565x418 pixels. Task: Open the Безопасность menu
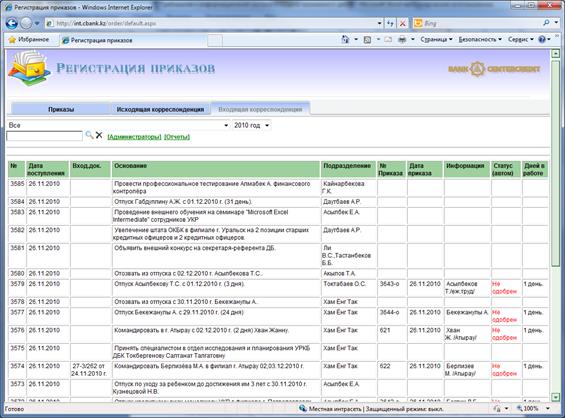(x=480, y=40)
